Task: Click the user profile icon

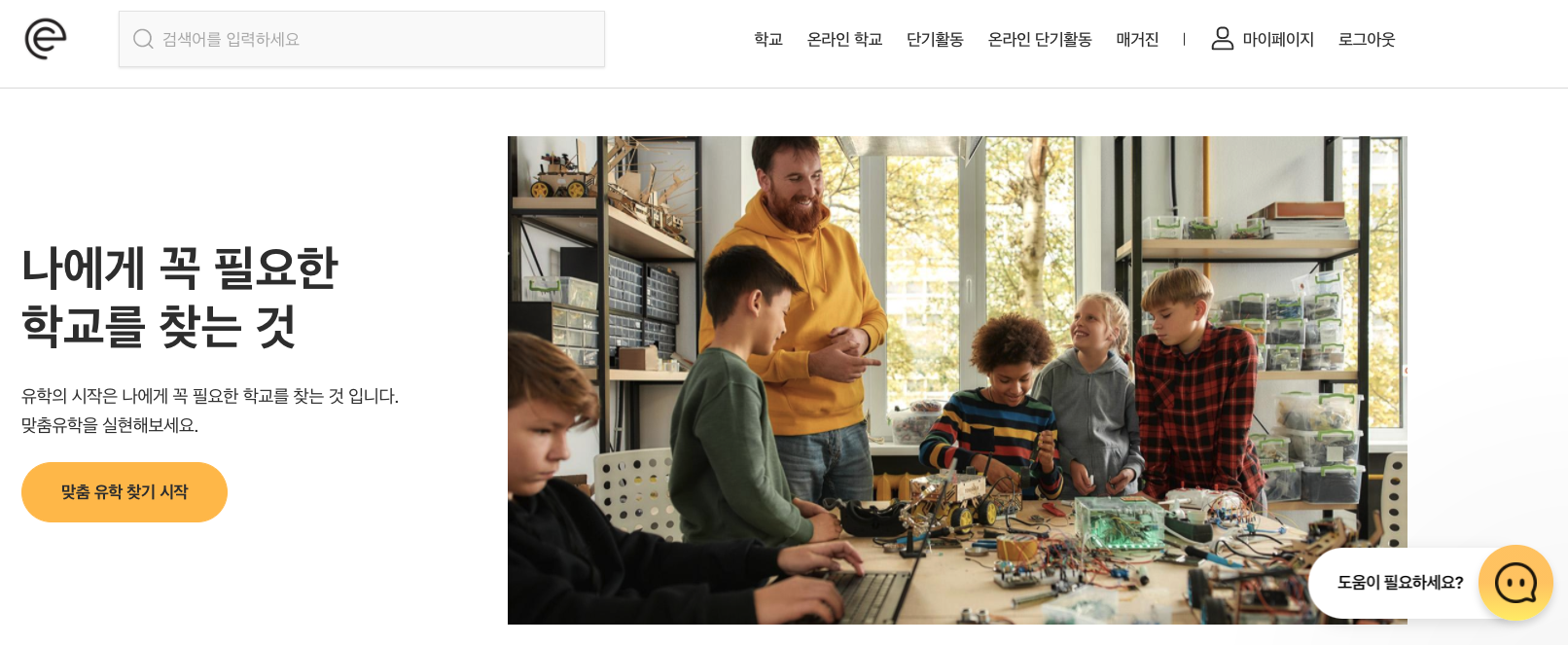Action: tap(1223, 38)
